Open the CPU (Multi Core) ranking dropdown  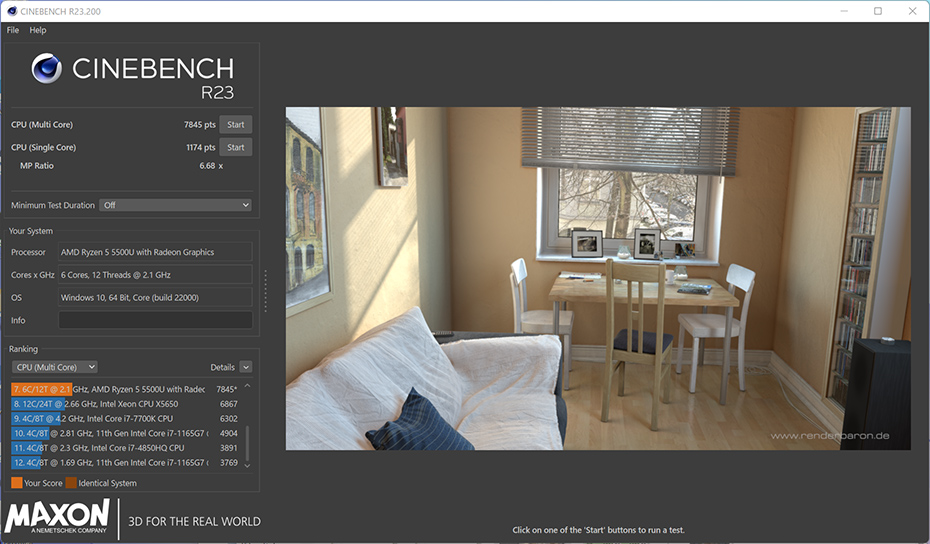[x=55, y=367]
